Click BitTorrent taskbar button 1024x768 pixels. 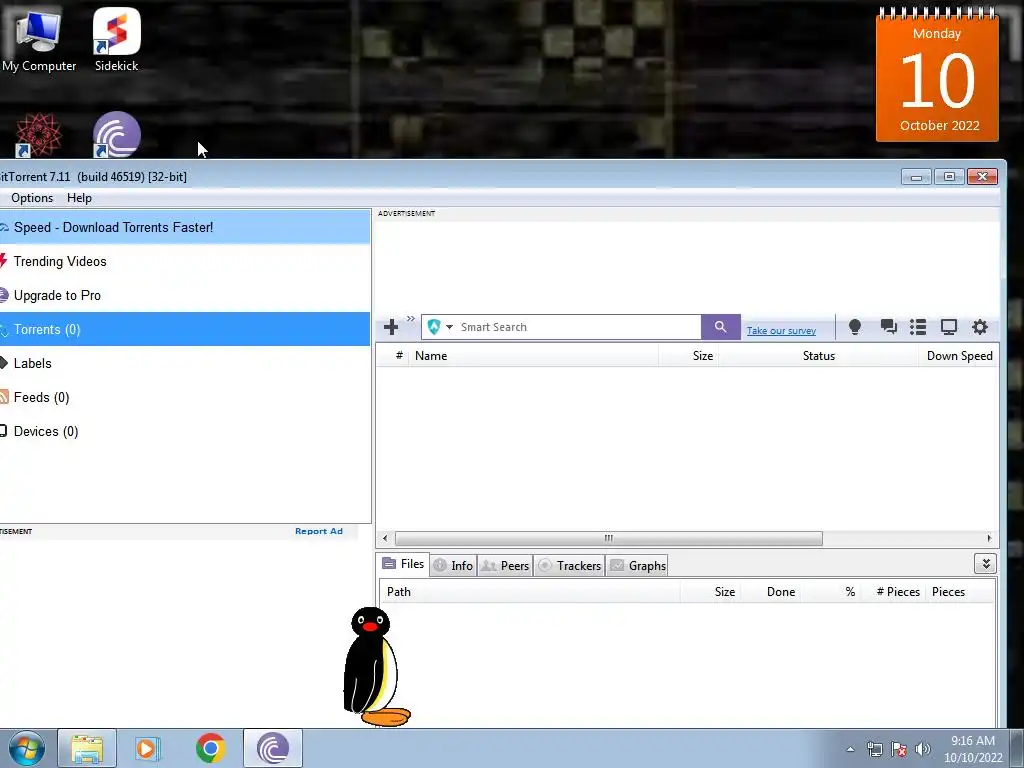273,748
